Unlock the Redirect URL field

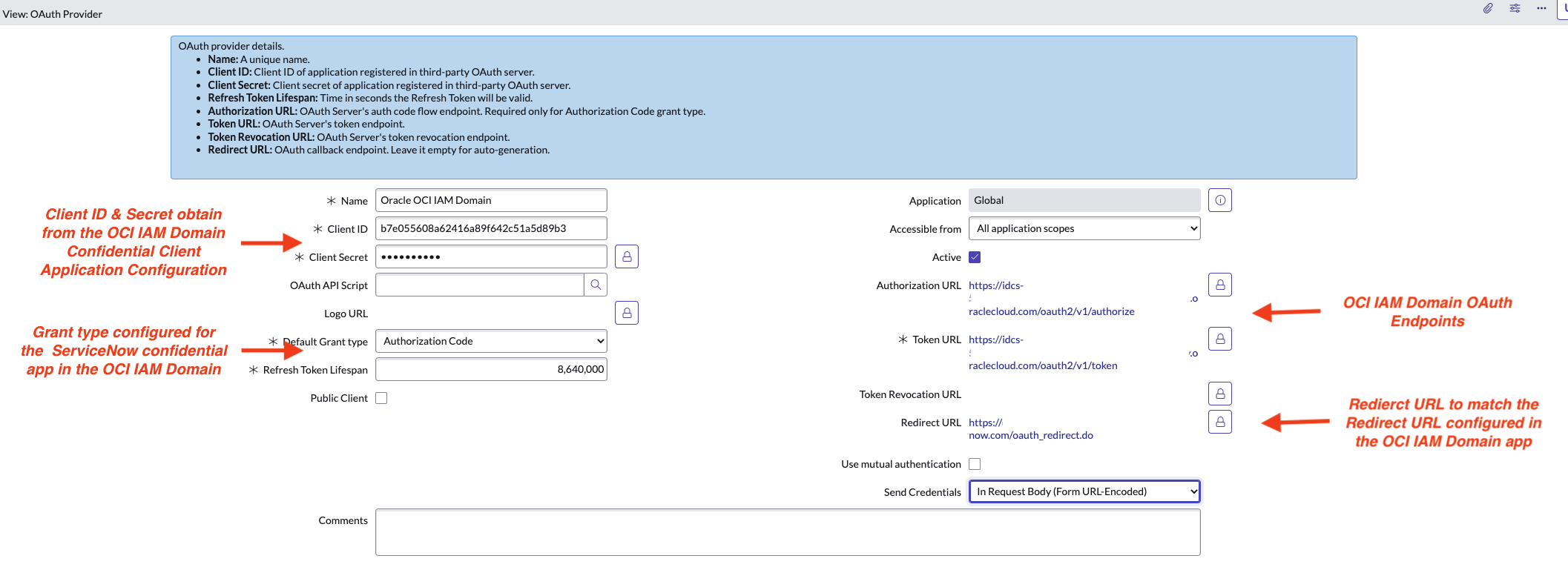1220,422
